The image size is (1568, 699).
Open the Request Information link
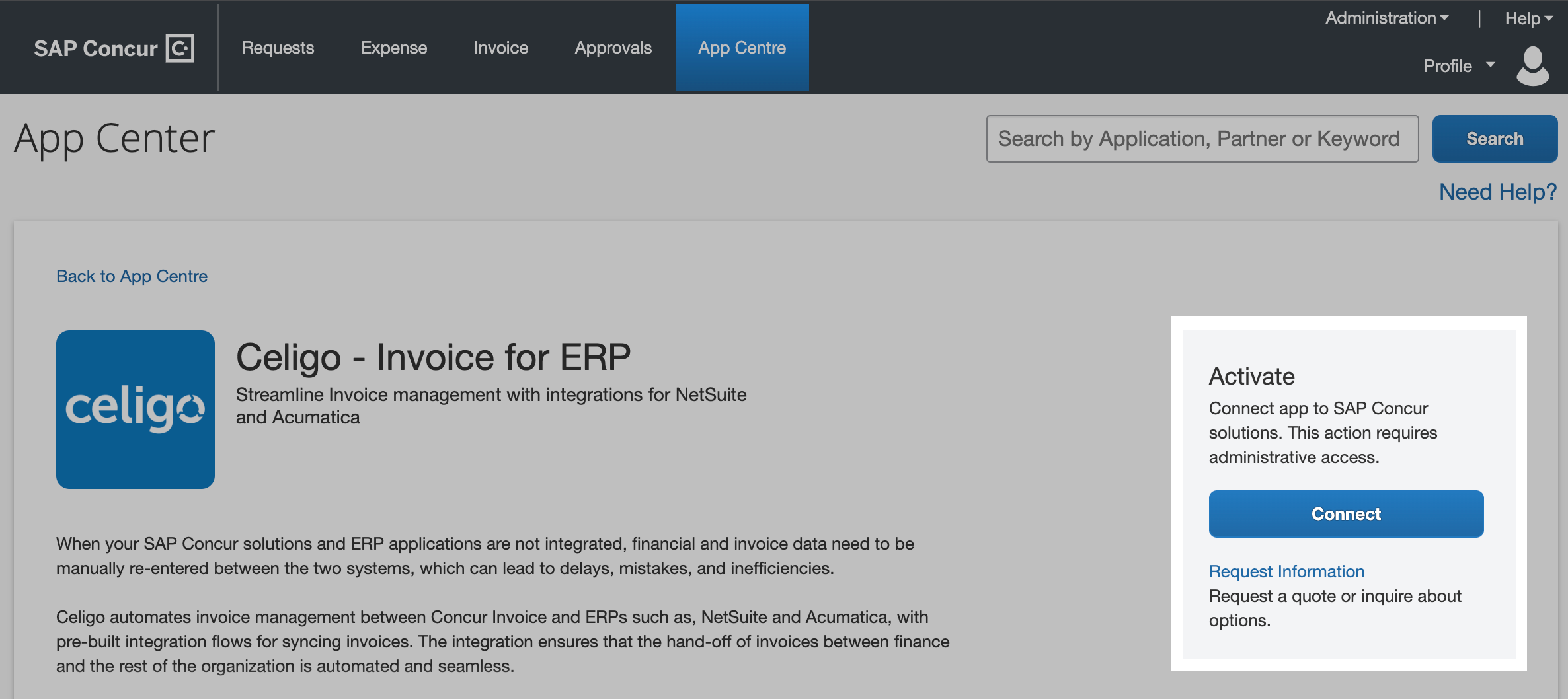[1286, 571]
